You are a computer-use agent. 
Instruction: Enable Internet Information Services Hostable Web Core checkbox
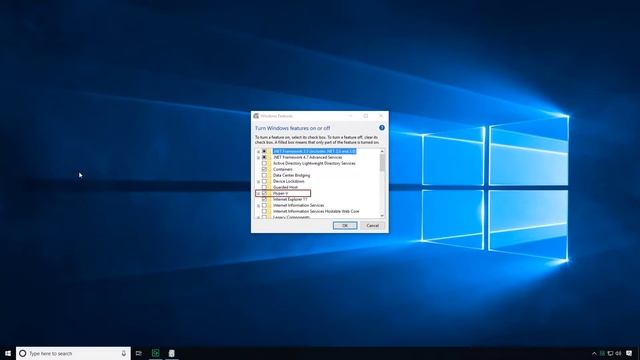click(x=264, y=211)
